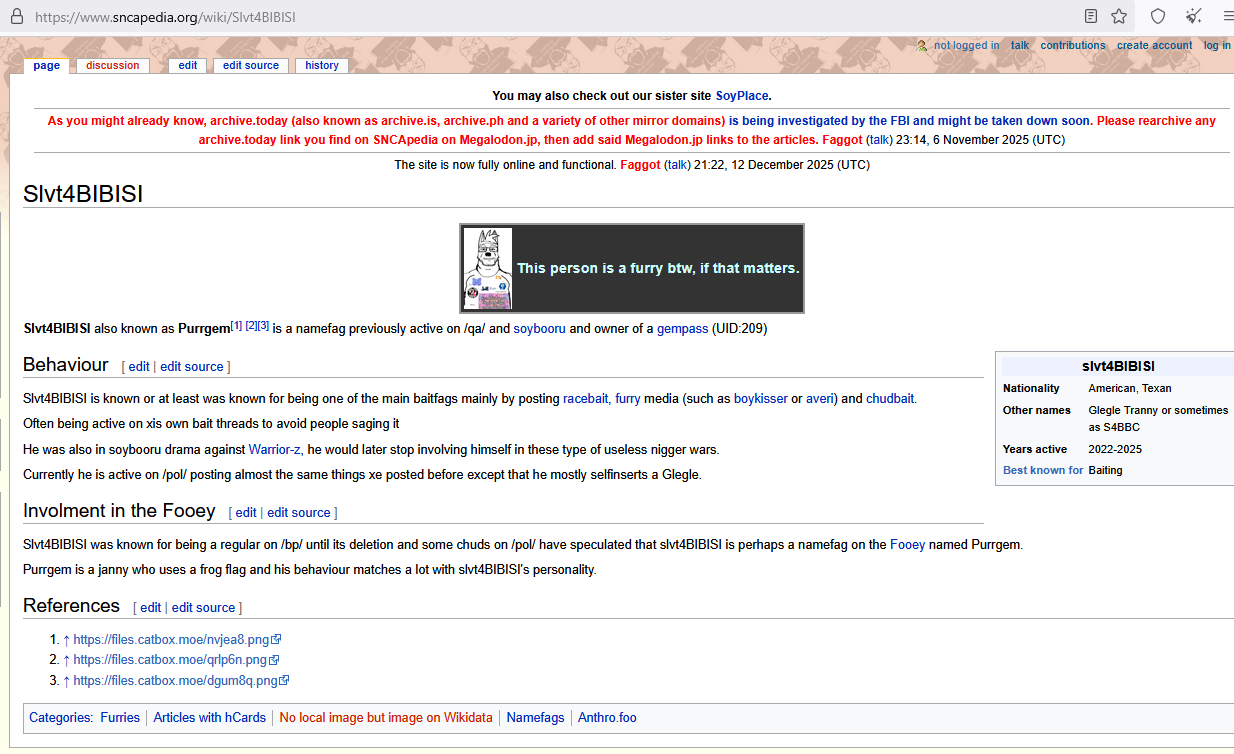
Task: Open the browser hamburger menu
Action: point(1227,17)
